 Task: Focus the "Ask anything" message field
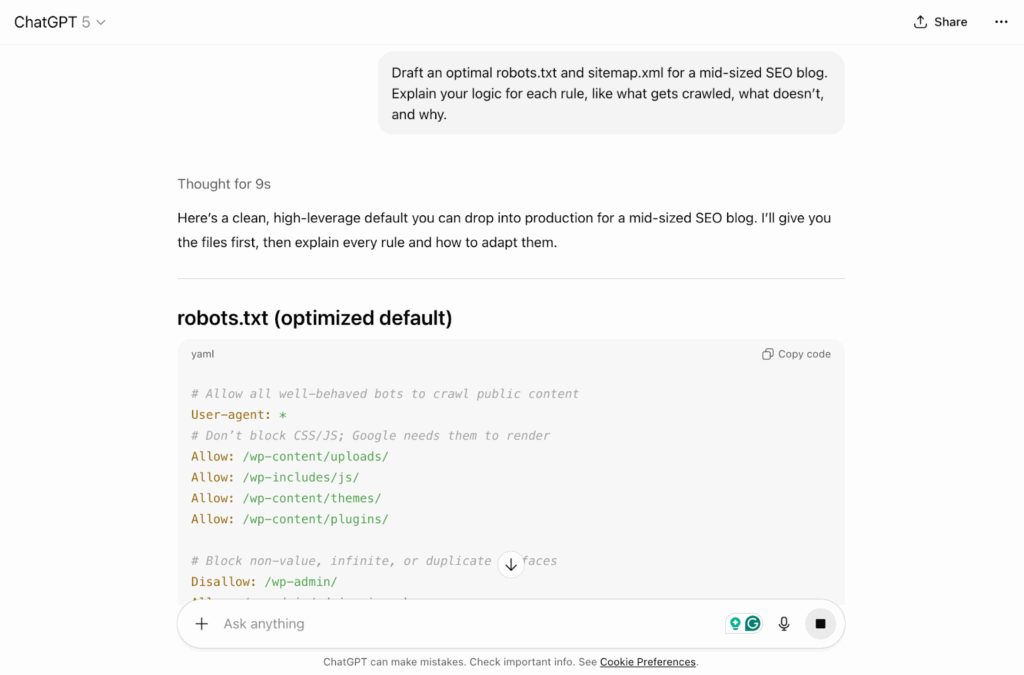(x=460, y=624)
